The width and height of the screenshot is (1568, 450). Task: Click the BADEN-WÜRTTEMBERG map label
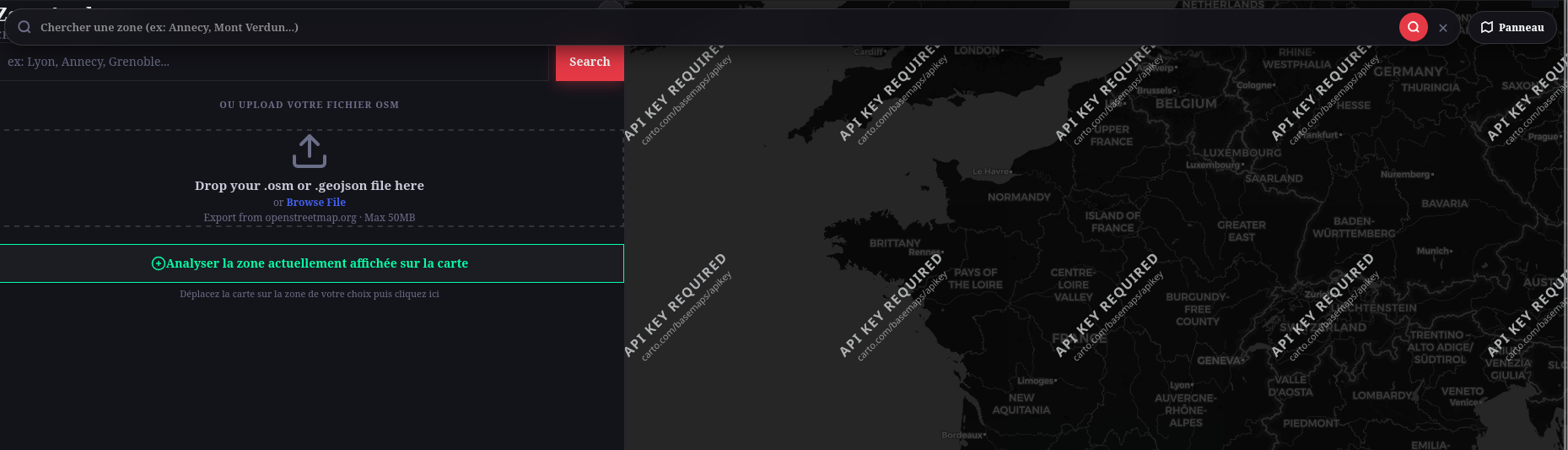point(1354,227)
